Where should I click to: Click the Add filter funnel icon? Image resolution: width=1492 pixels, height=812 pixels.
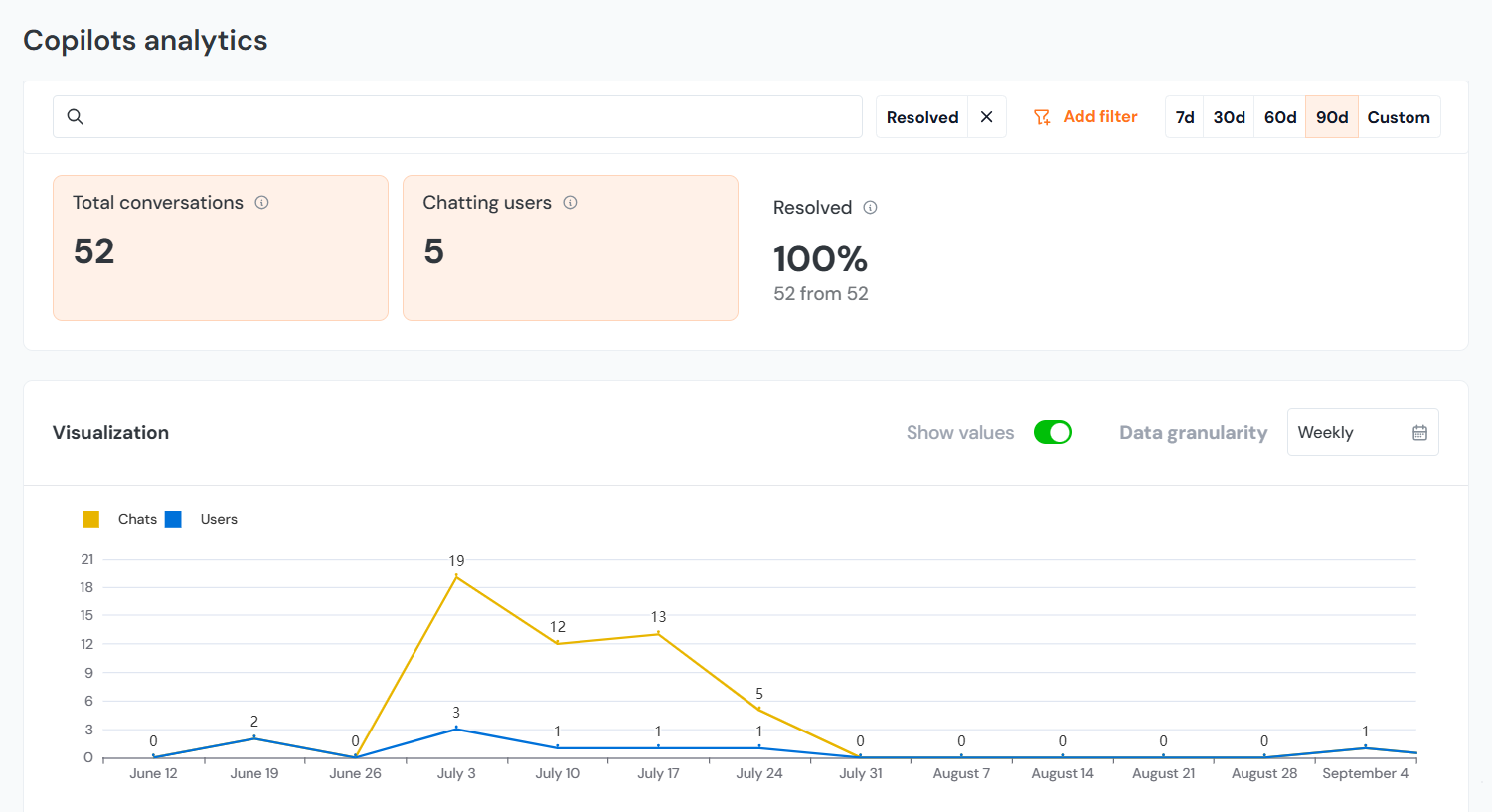[x=1042, y=117]
